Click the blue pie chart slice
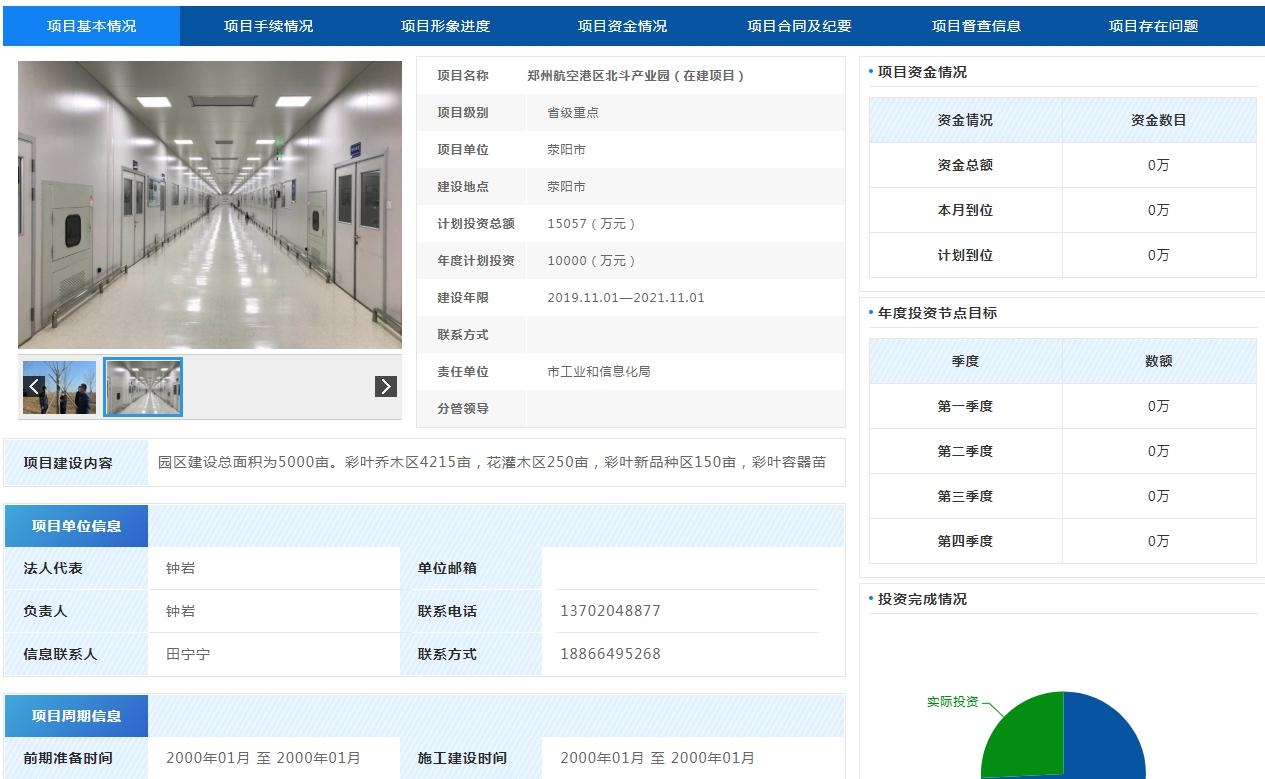1265x779 pixels. click(1105, 740)
